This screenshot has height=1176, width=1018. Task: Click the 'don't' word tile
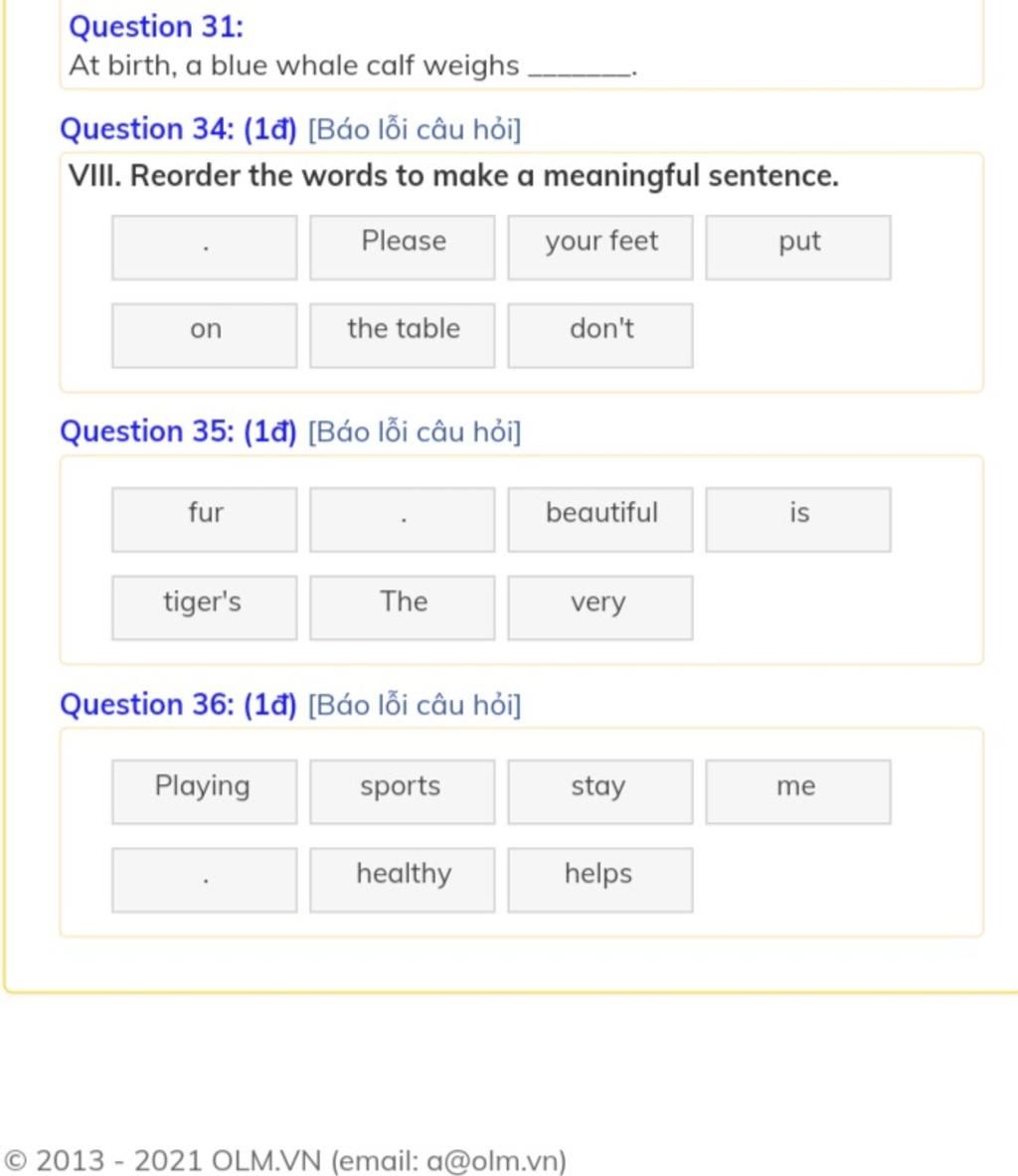point(600,335)
